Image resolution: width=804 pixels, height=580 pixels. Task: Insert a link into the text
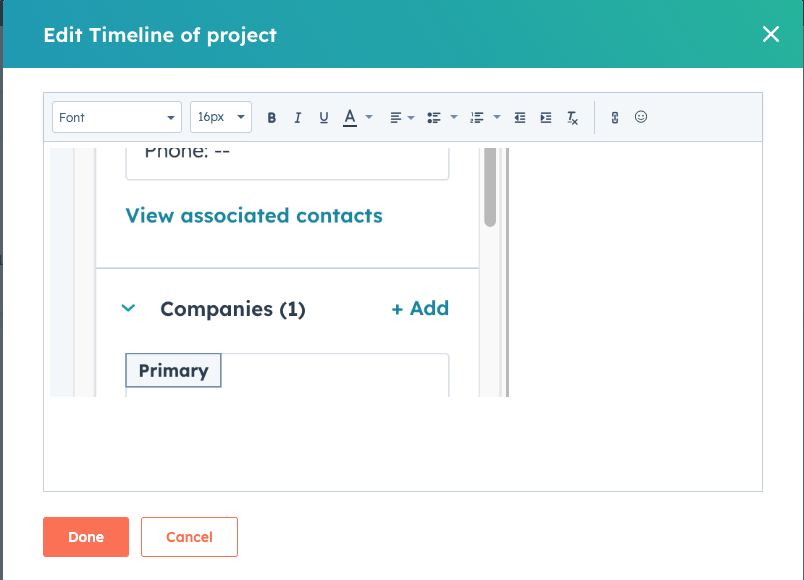pyautogui.click(x=614, y=117)
